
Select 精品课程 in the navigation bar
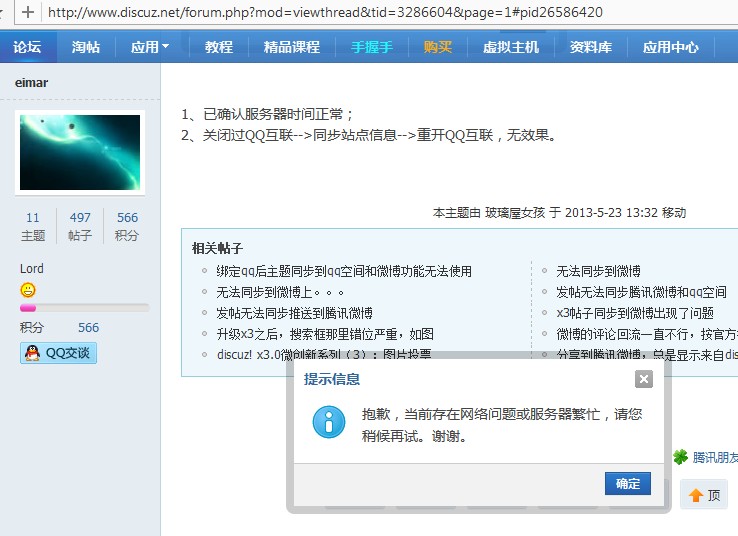click(292, 47)
